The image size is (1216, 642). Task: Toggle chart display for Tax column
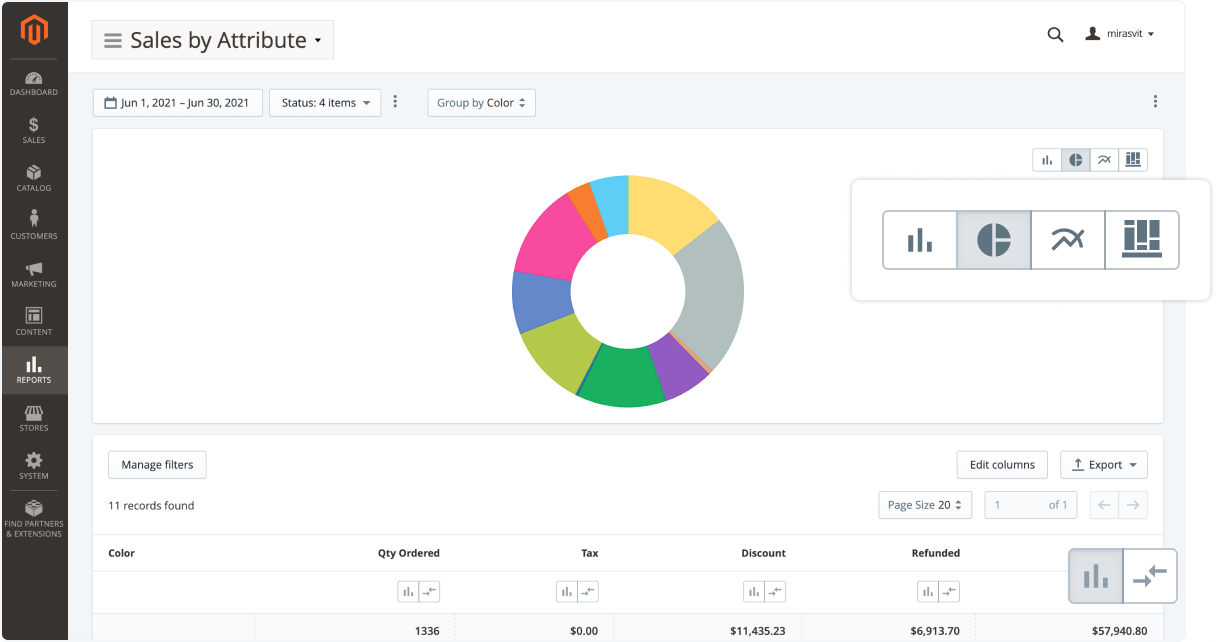(567, 592)
